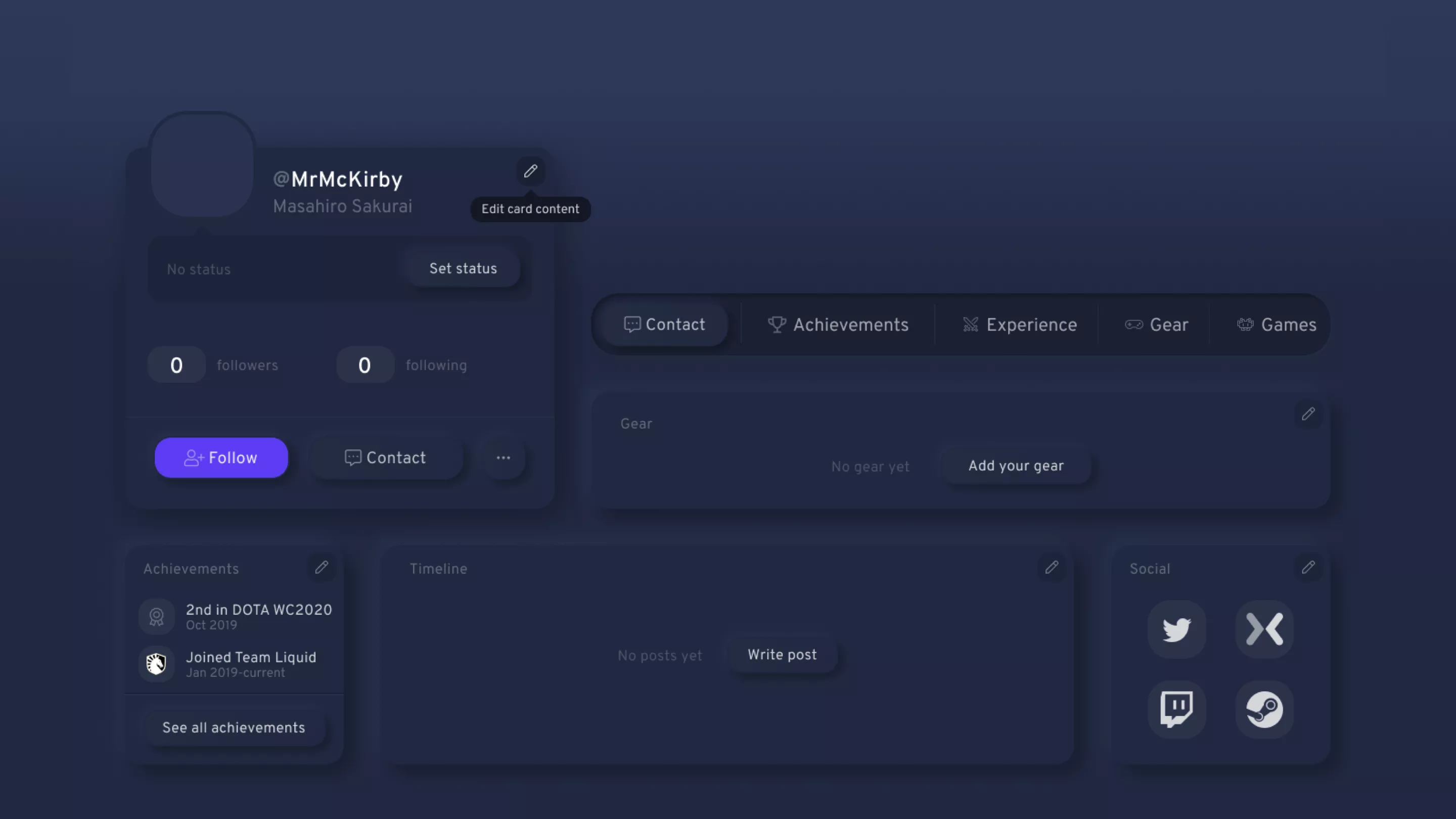Click the medal icon for DOTA WC2020
Image resolution: width=1456 pixels, height=819 pixels.
click(157, 617)
